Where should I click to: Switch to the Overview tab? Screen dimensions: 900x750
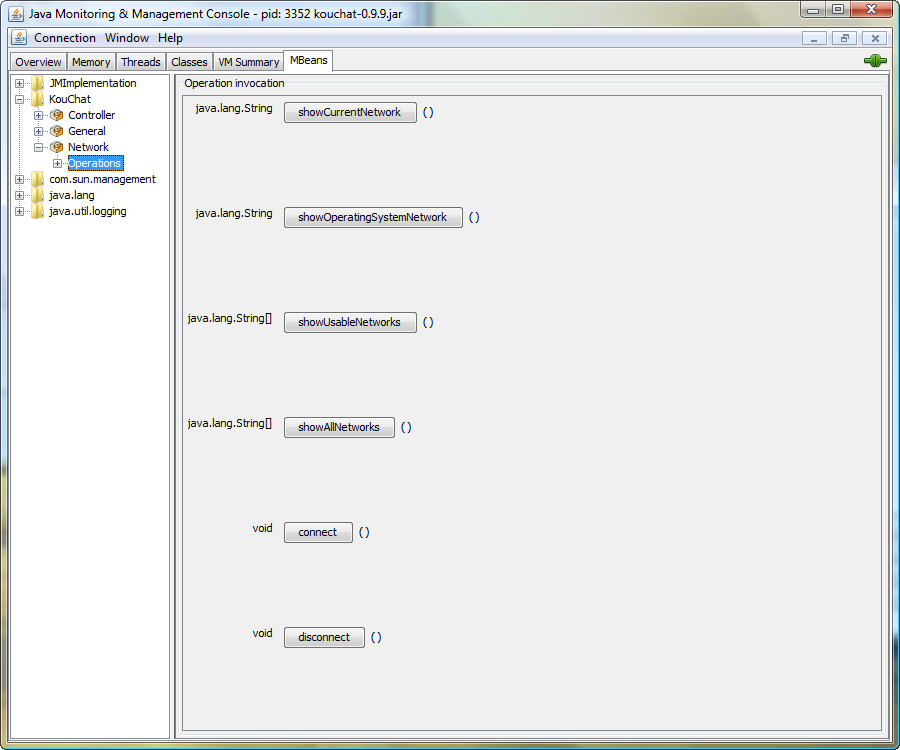(x=38, y=62)
